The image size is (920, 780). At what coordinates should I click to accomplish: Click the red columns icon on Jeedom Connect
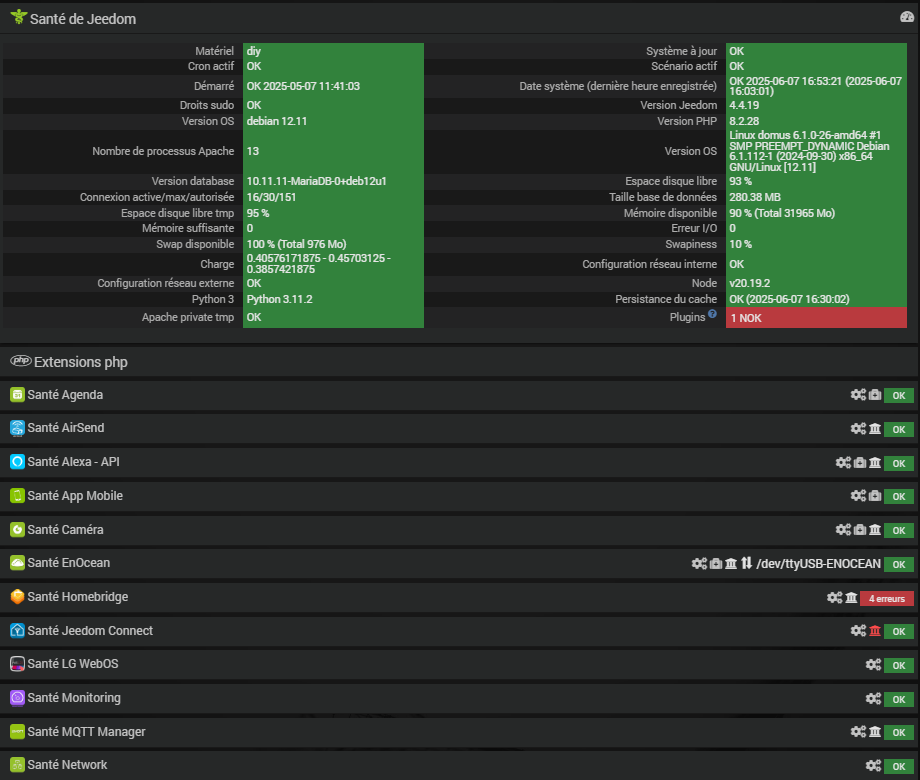[875, 631]
